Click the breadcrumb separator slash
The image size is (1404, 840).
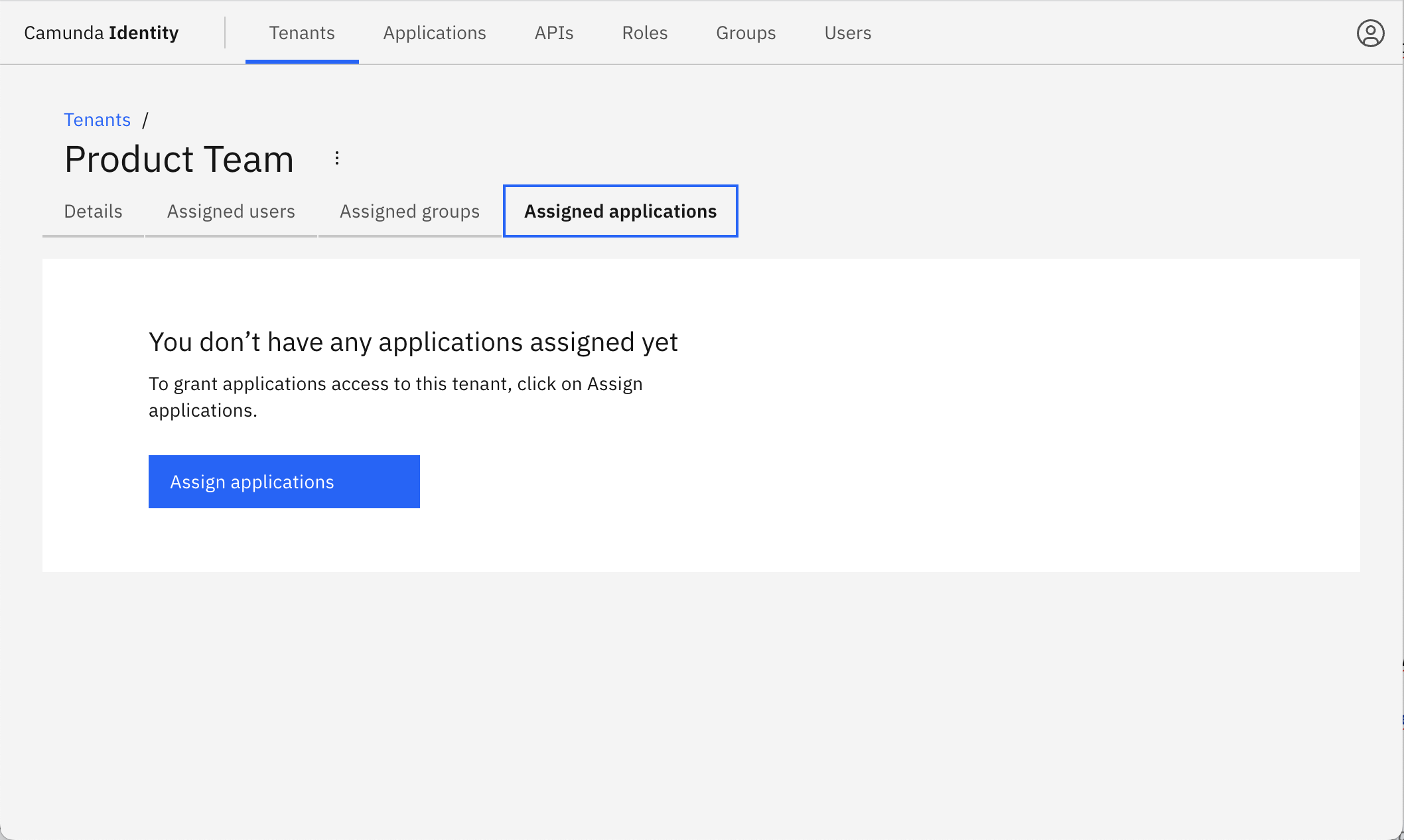click(x=145, y=120)
